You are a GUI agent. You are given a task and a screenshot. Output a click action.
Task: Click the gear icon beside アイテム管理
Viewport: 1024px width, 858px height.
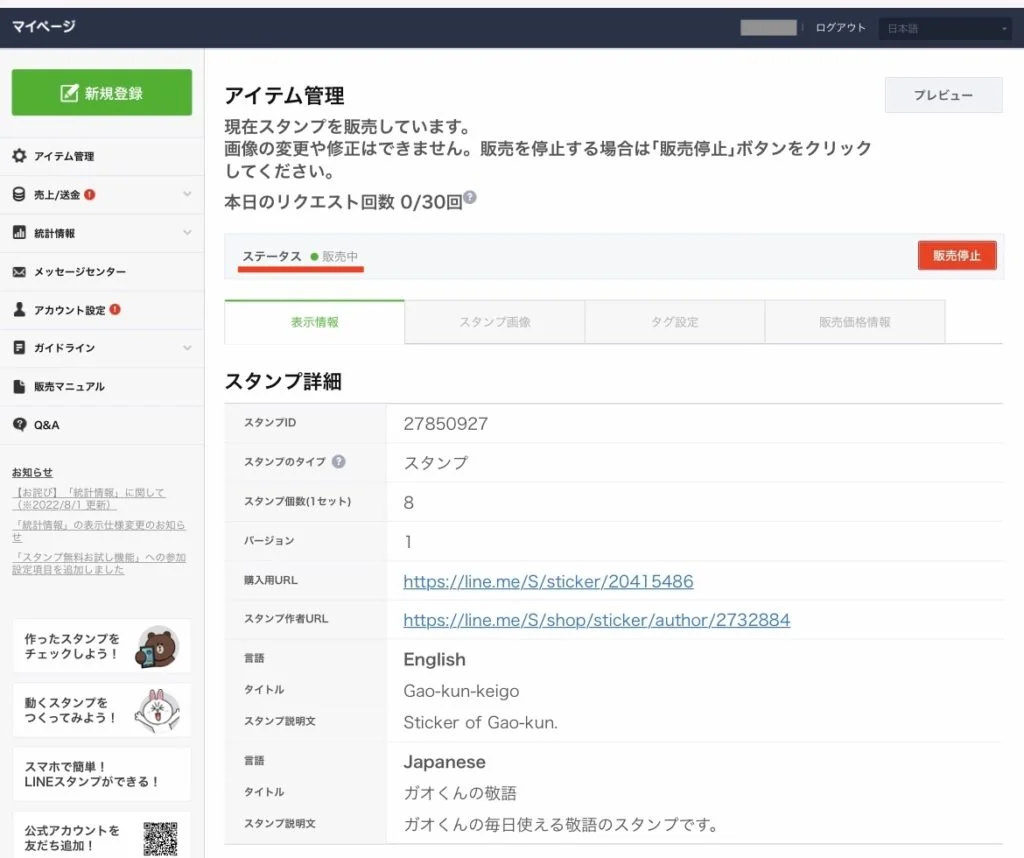19,156
